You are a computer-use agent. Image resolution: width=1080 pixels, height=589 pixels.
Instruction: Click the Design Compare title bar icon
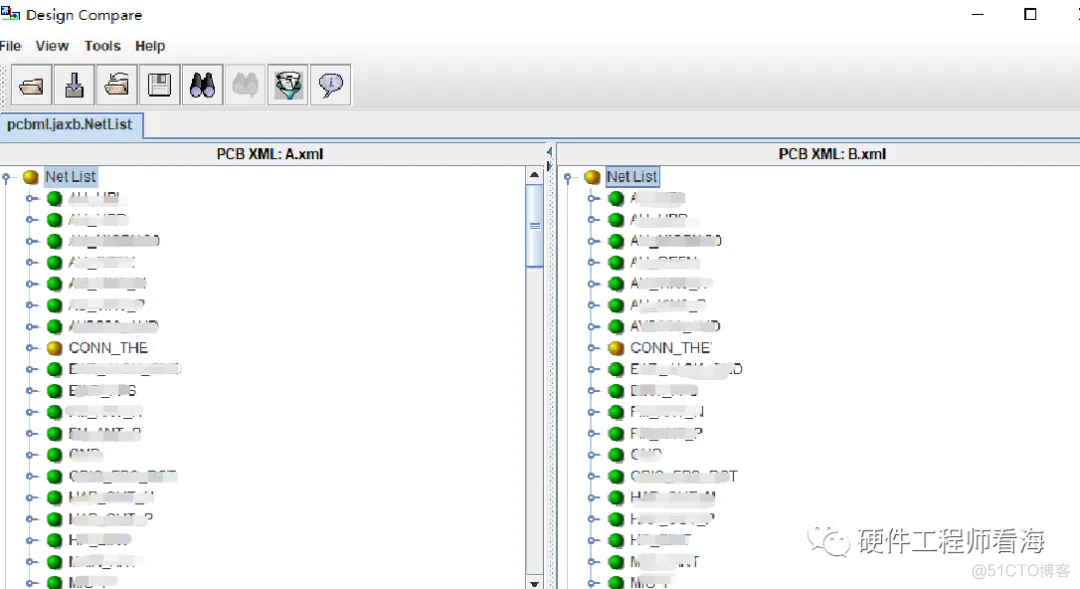[10, 13]
